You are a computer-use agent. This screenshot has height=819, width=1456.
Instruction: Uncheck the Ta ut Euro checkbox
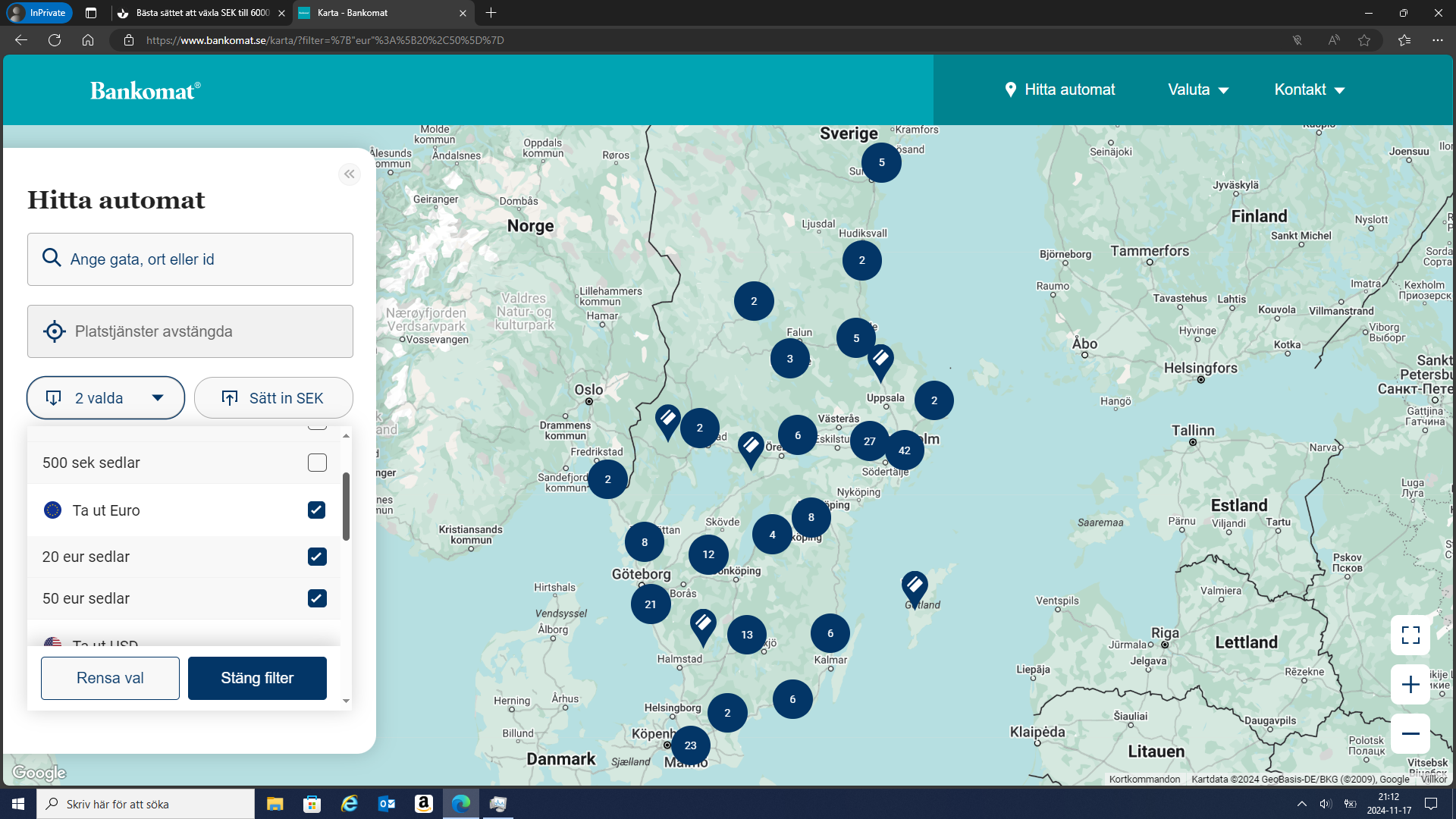(x=317, y=510)
